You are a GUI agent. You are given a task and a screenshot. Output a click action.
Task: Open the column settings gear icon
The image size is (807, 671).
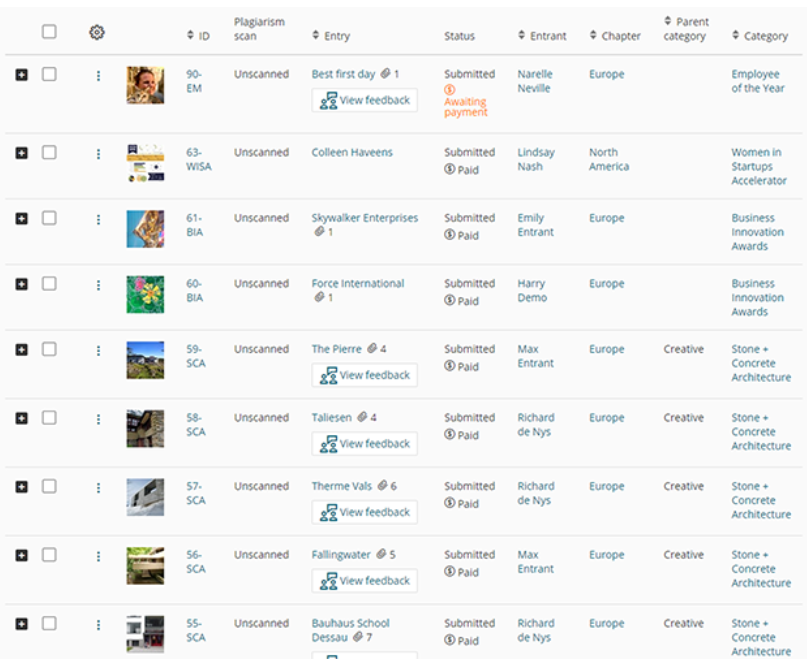click(x=97, y=32)
